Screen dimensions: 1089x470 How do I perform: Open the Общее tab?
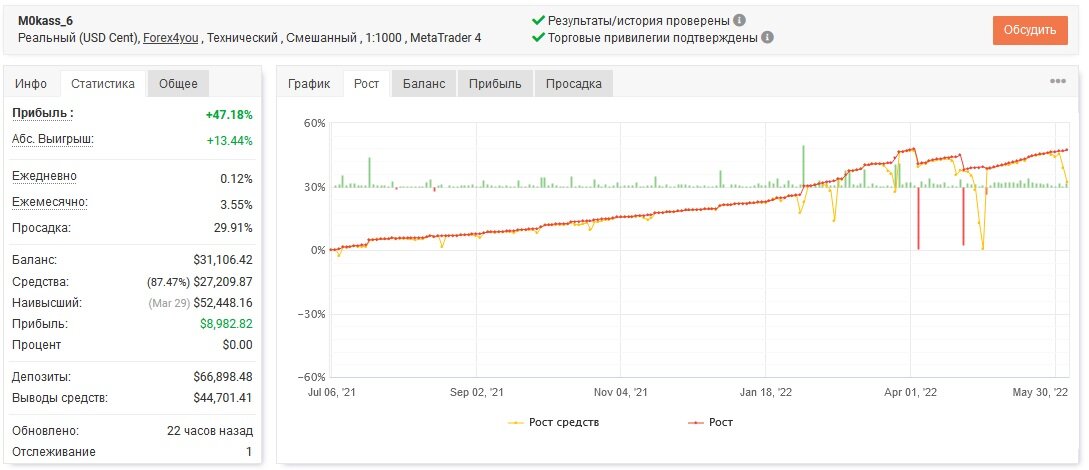pyautogui.click(x=178, y=84)
